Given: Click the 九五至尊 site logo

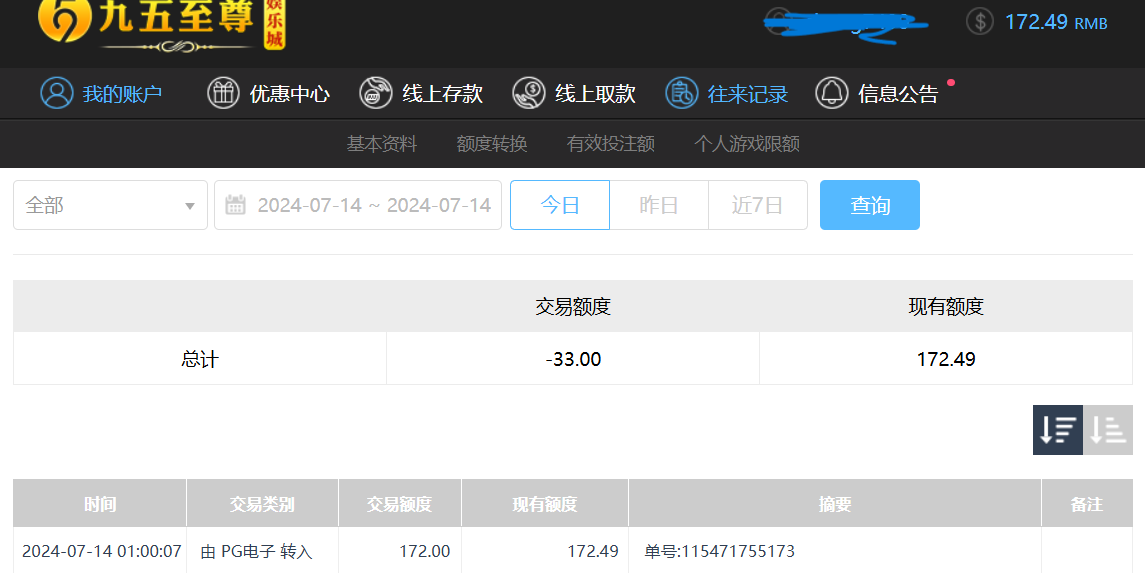Looking at the screenshot, I should [x=160, y=22].
